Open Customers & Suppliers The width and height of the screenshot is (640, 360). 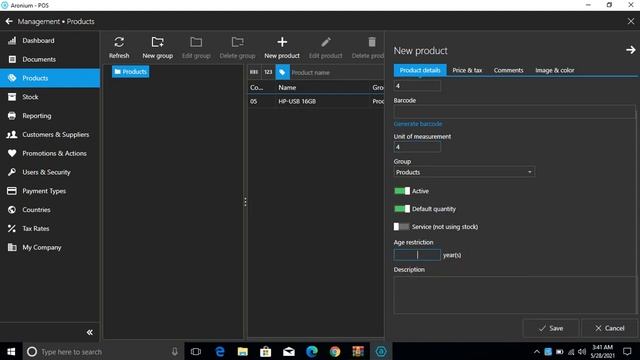(x=50, y=134)
